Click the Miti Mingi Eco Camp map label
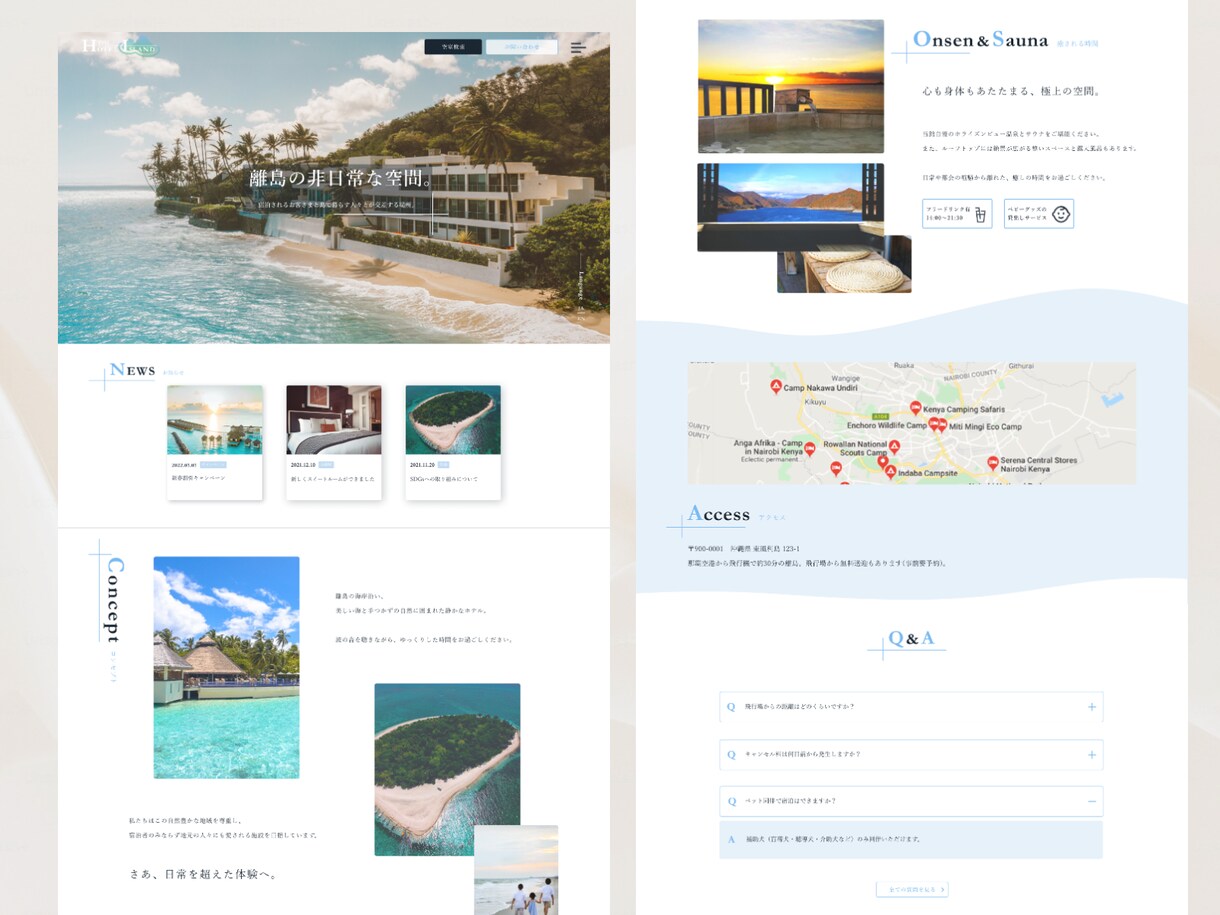 (985, 427)
